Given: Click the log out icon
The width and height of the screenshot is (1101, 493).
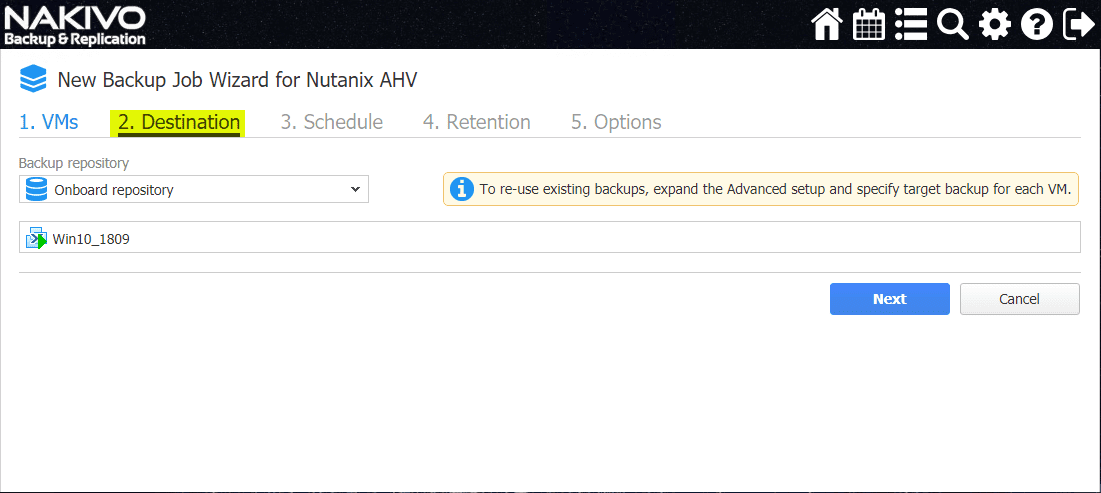Looking at the screenshot, I should point(1078,24).
